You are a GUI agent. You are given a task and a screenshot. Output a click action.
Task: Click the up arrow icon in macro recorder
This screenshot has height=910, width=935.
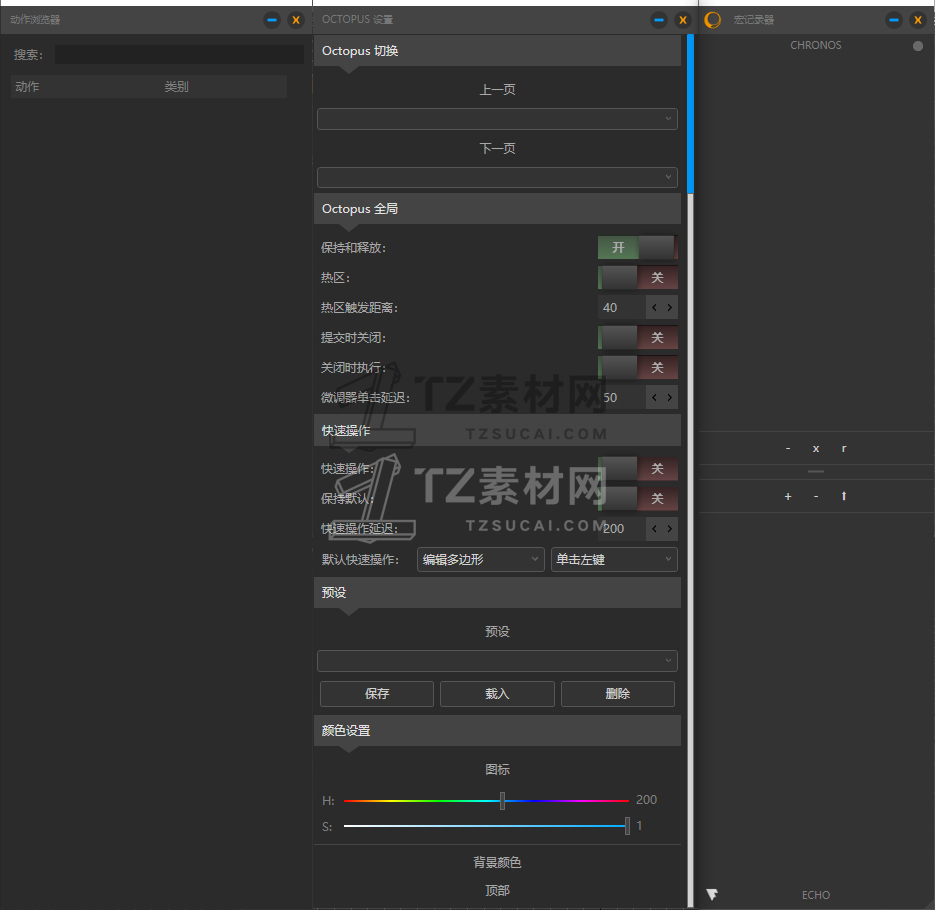844,496
